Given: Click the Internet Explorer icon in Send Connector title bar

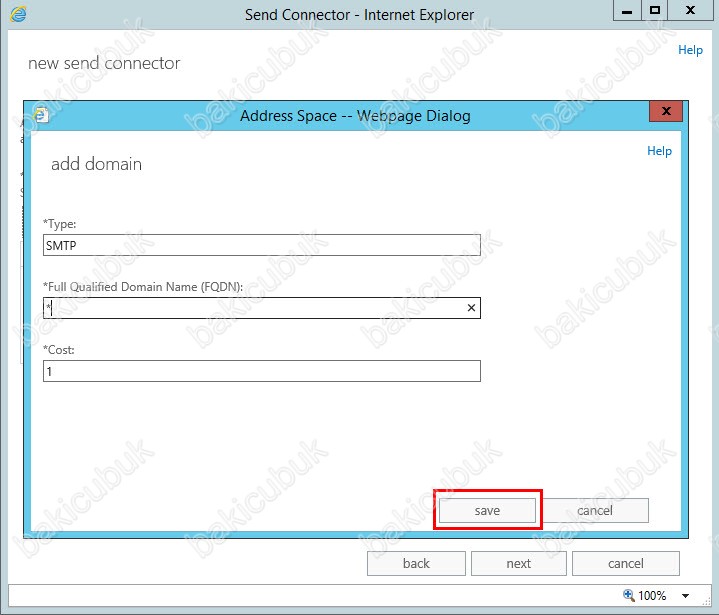Looking at the screenshot, I should (x=18, y=14).
